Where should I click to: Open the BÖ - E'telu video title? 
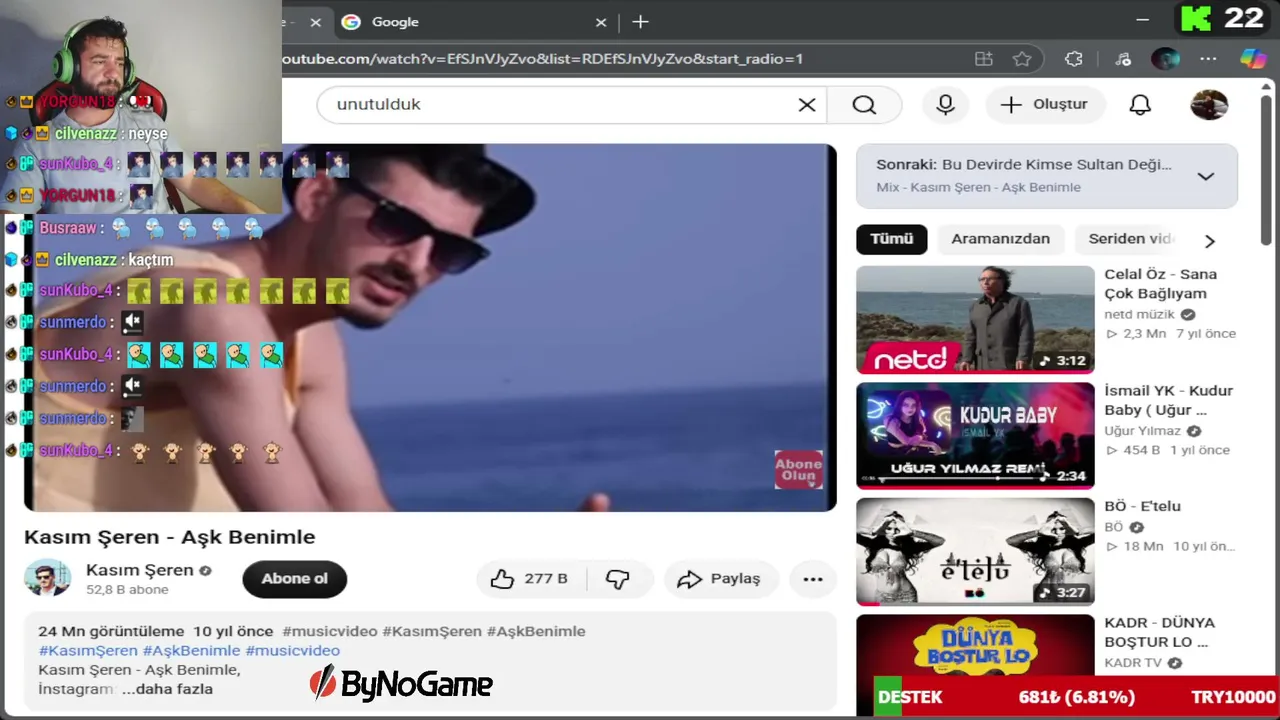(1142, 506)
